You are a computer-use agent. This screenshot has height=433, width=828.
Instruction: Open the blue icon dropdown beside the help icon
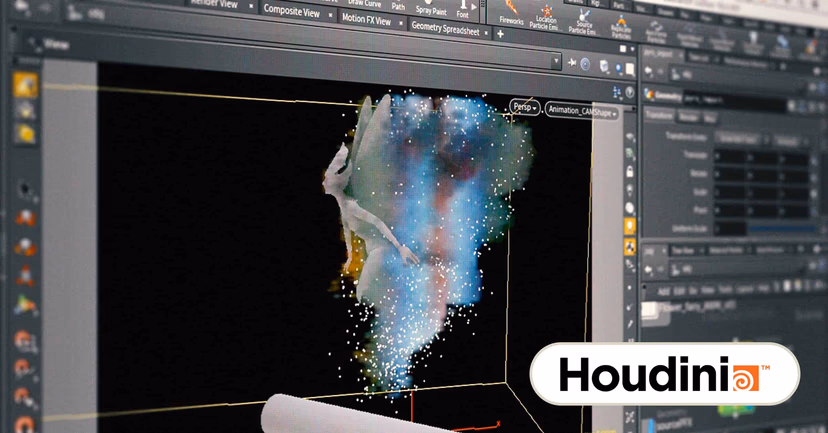pos(617,92)
